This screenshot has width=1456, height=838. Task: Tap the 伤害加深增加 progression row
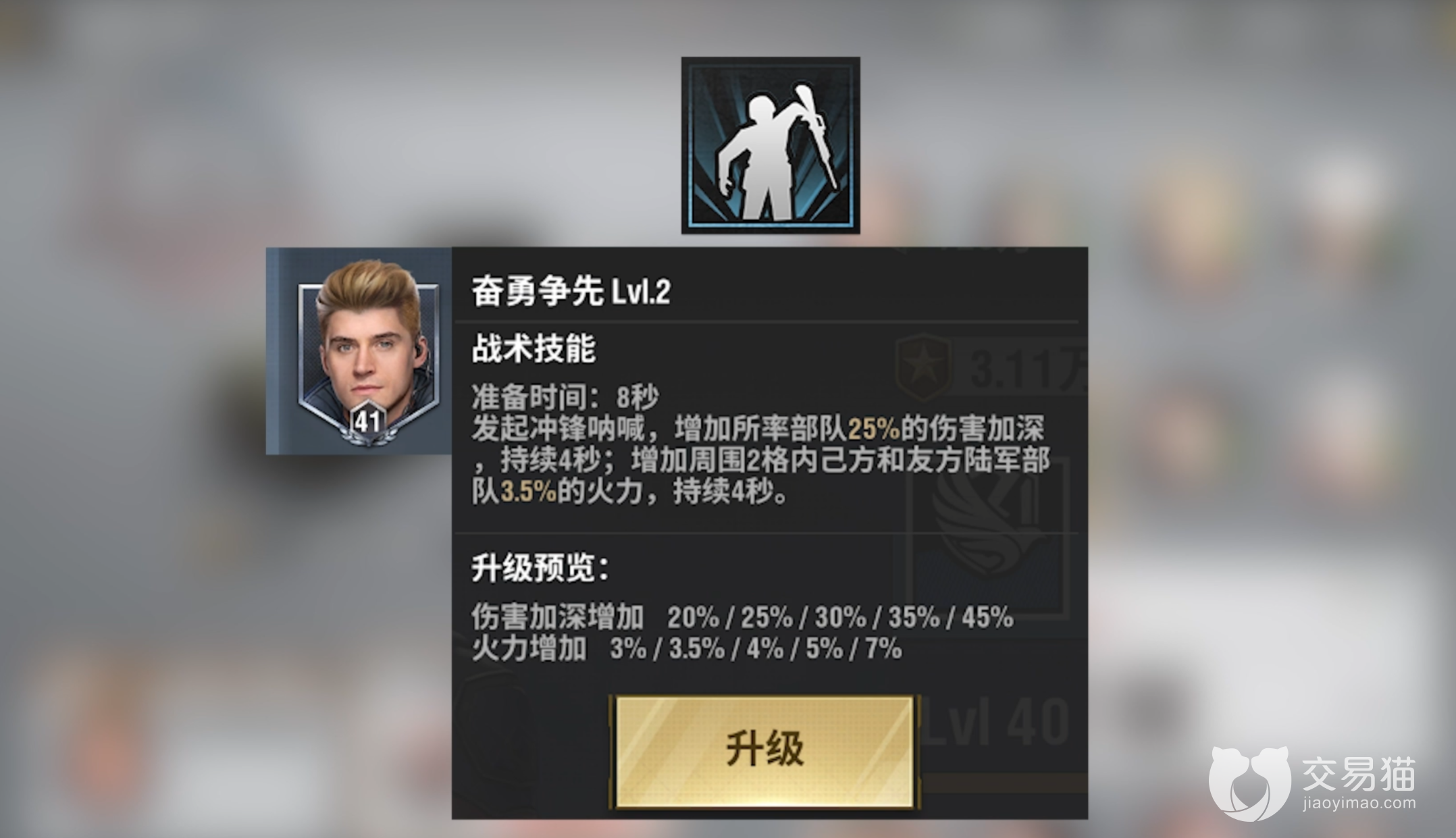[742, 617]
